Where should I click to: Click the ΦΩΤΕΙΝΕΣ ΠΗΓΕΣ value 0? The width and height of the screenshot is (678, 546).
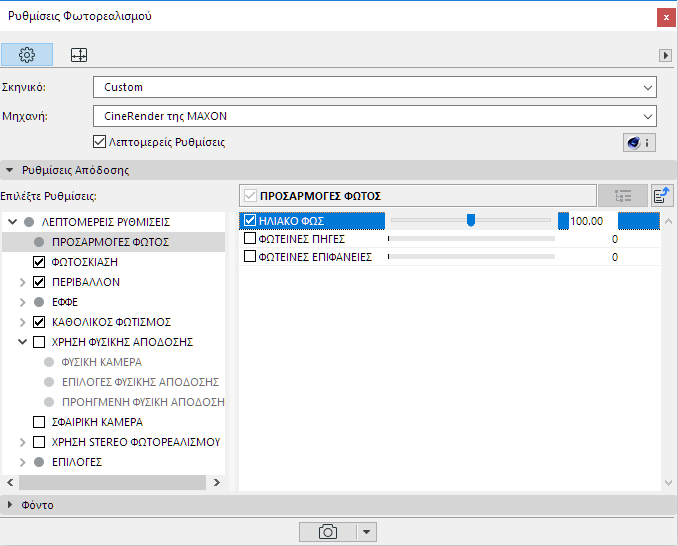(x=614, y=239)
